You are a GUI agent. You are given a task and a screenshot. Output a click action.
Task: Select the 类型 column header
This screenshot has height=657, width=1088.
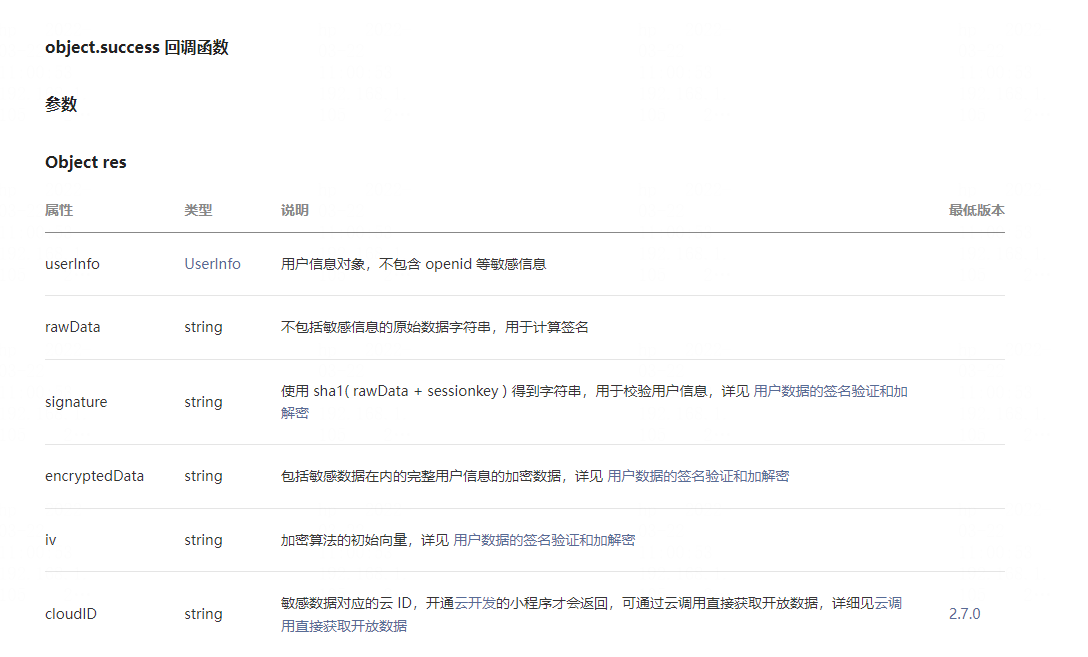coord(197,210)
